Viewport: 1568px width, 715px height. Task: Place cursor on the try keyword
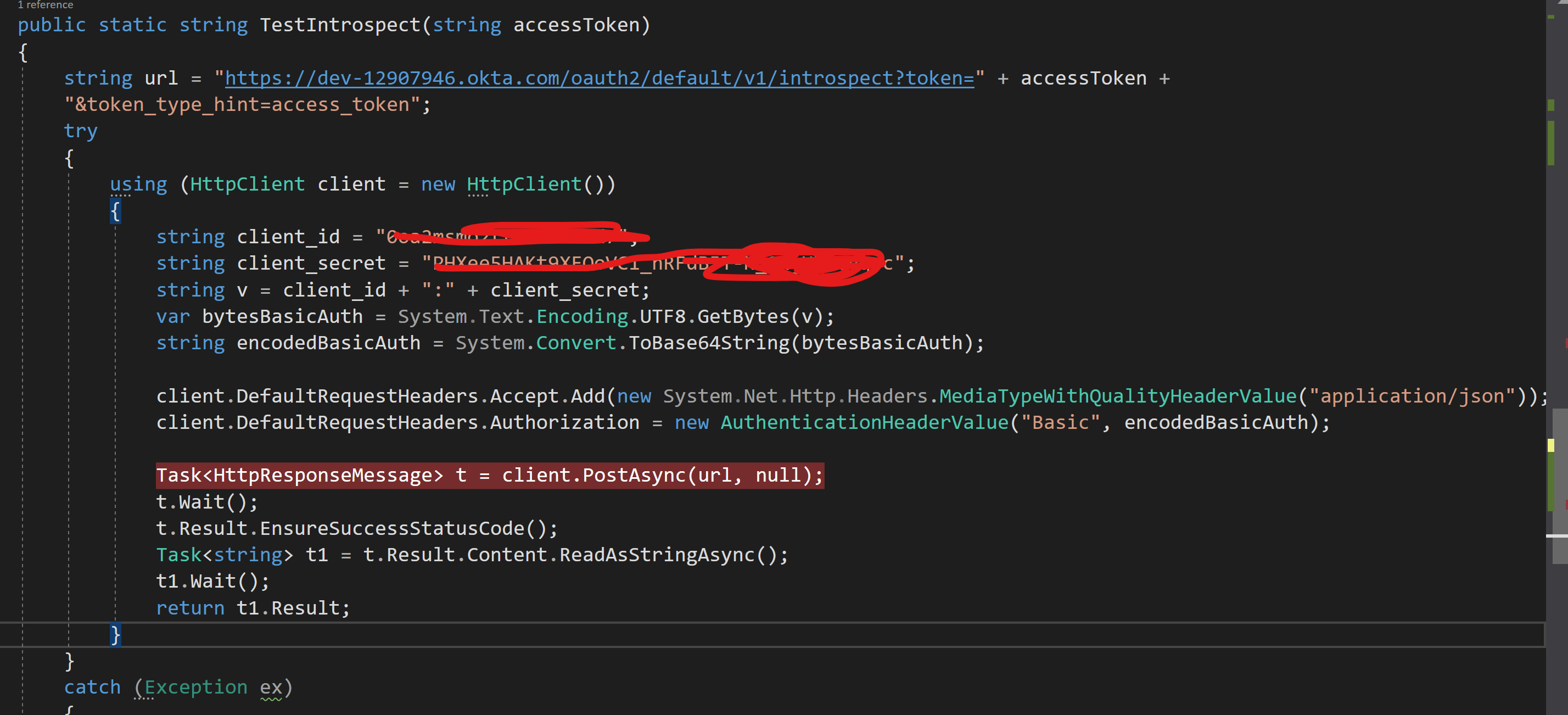[80, 131]
